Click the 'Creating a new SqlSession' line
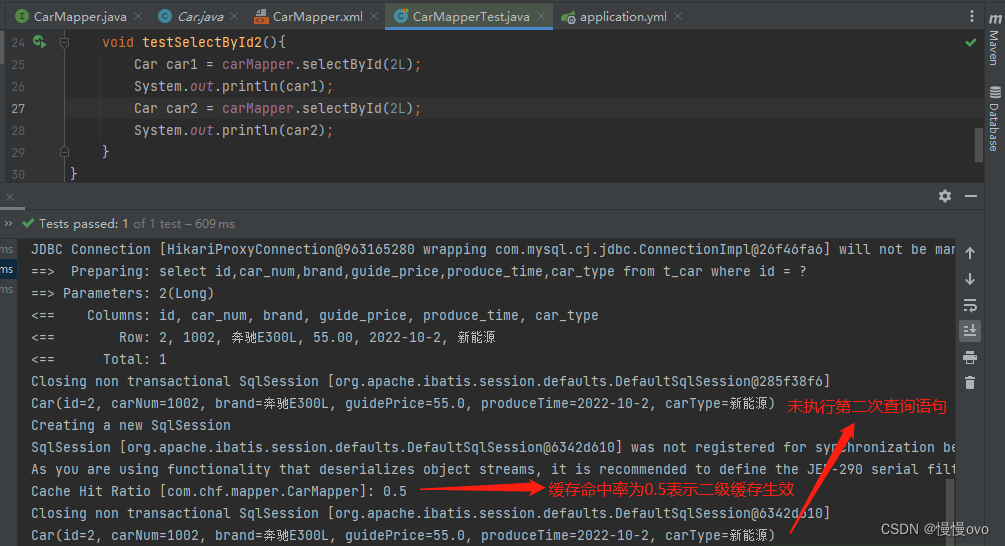Viewport: 1005px width, 546px height. [x=131, y=426]
